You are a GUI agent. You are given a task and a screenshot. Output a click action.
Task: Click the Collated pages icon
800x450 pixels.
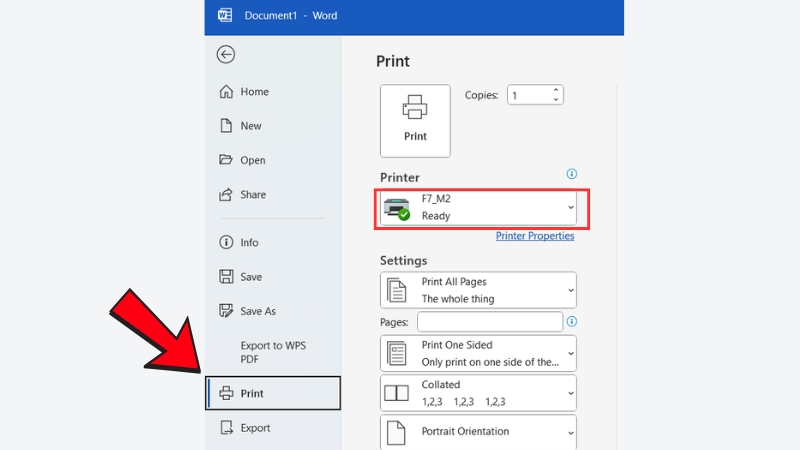pos(396,393)
